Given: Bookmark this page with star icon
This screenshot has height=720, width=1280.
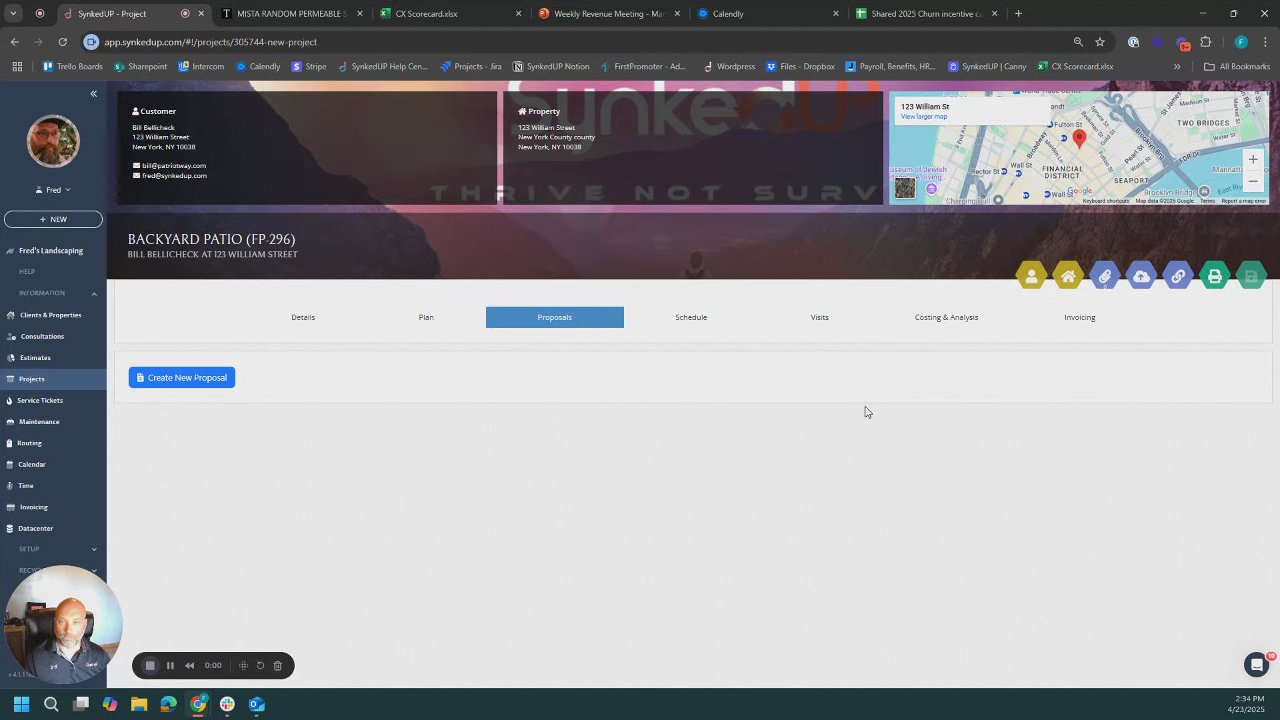Looking at the screenshot, I should [x=1100, y=42].
